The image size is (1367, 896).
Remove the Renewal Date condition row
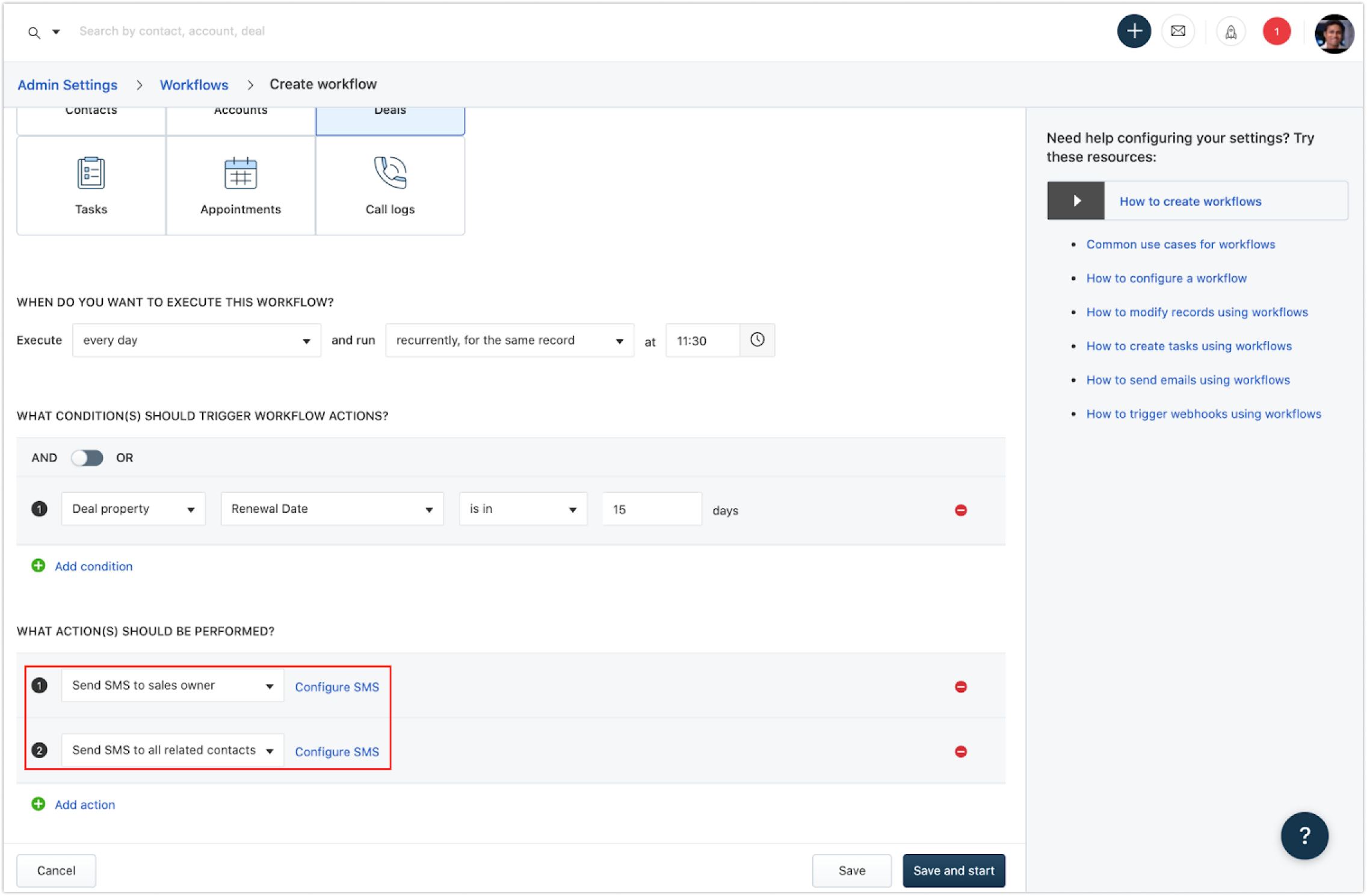pos(960,510)
